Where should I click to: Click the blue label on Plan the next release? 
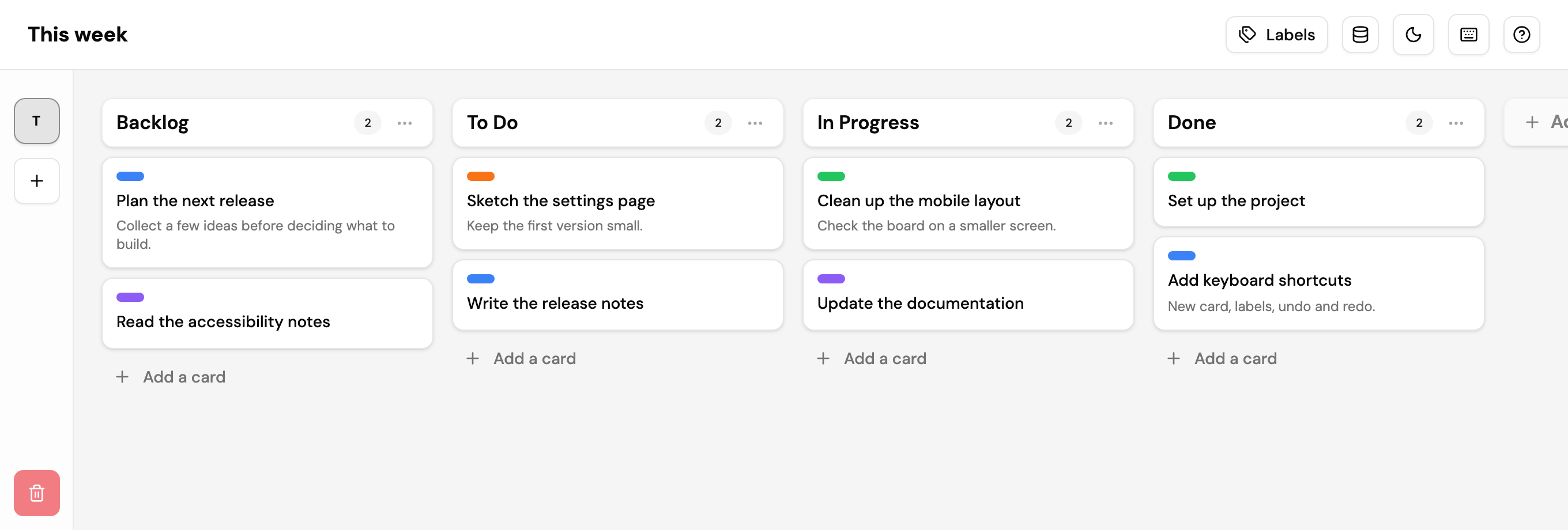pyautogui.click(x=130, y=176)
